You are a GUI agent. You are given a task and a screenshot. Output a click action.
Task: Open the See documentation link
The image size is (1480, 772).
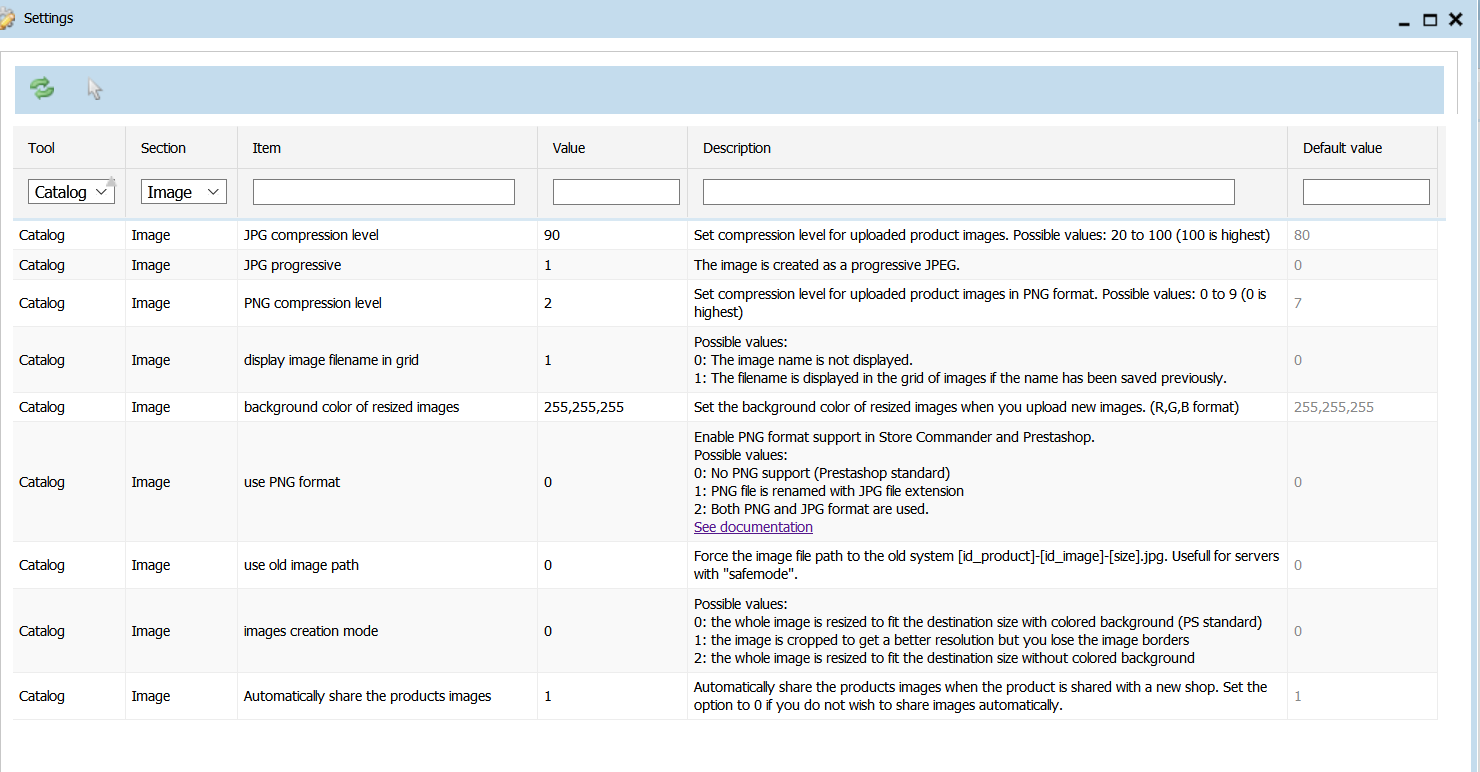753,527
